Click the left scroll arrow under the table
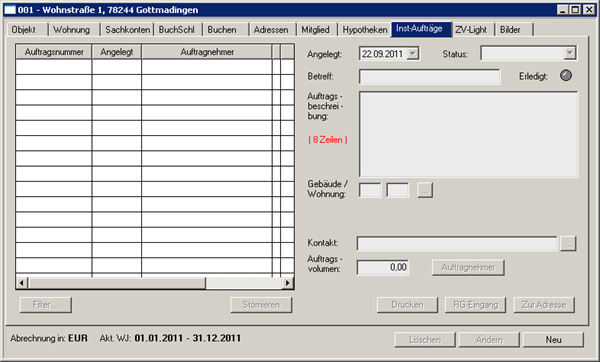This screenshot has height=362, width=600. (21, 283)
